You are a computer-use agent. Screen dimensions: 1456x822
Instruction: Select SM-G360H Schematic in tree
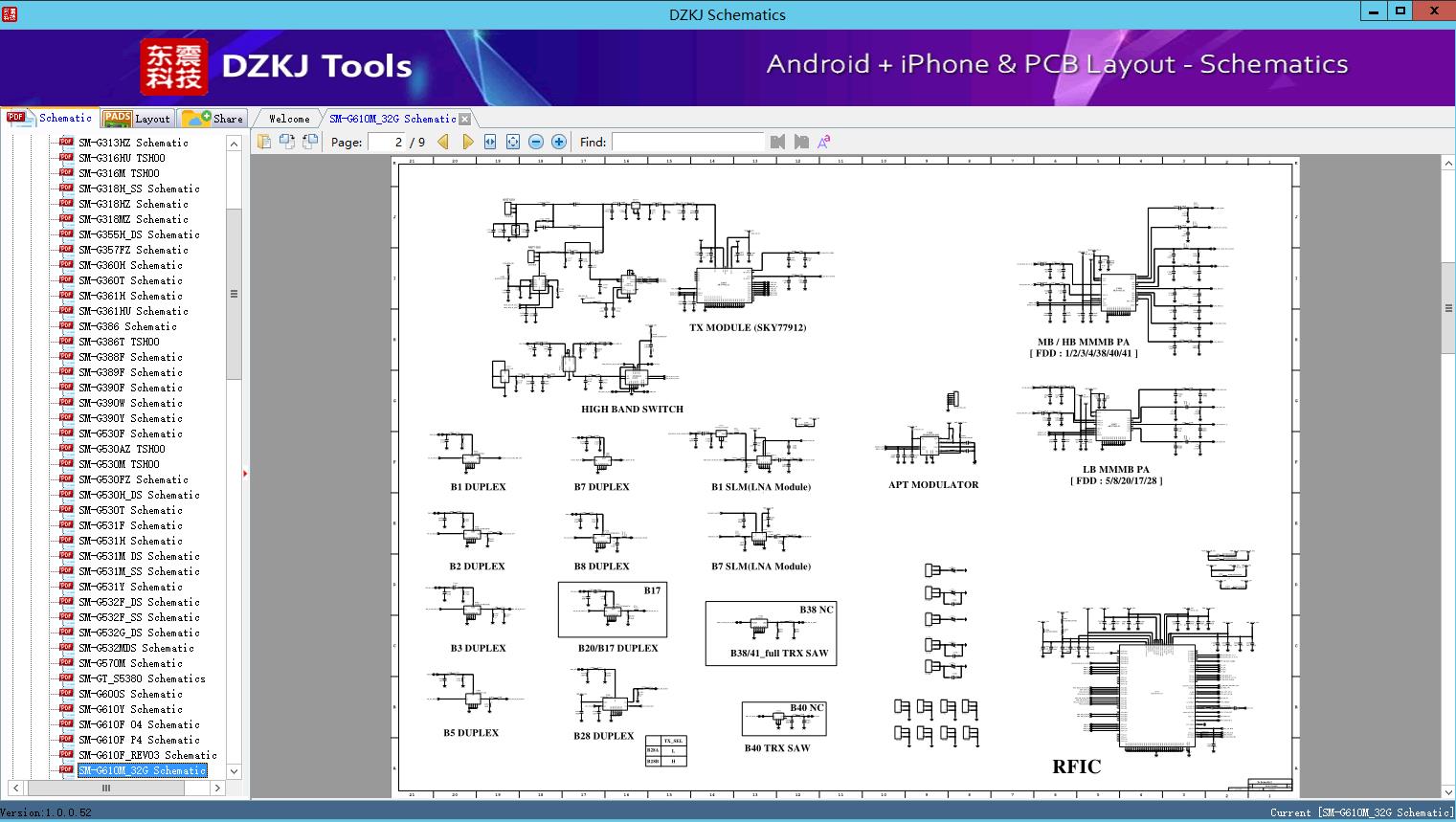coord(130,265)
